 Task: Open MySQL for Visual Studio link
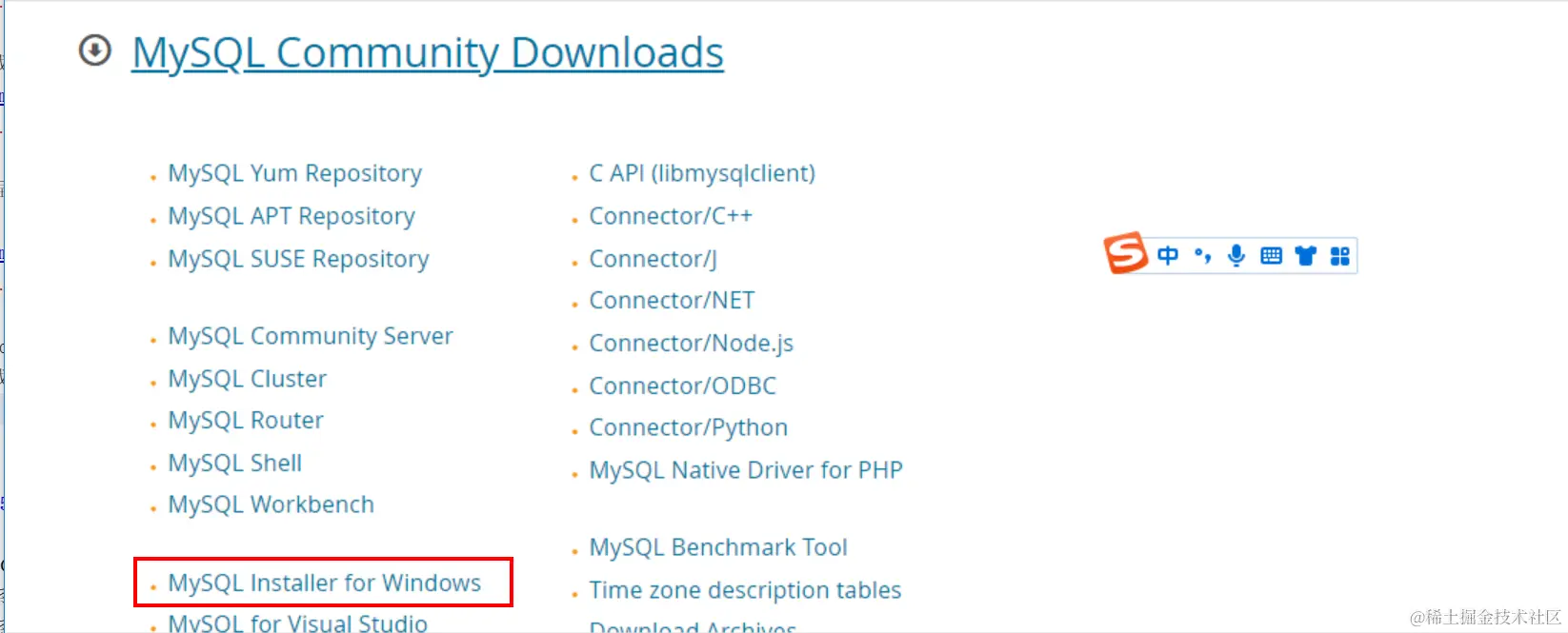(x=298, y=623)
